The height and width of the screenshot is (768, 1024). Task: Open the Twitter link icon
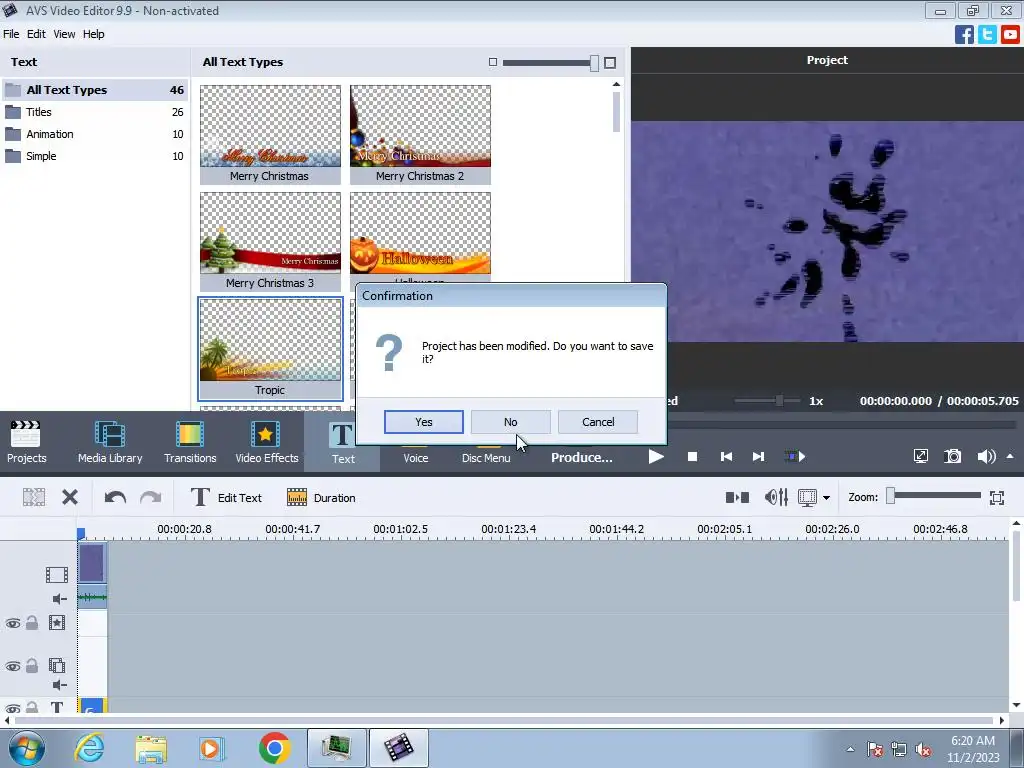[x=987, y=34]
